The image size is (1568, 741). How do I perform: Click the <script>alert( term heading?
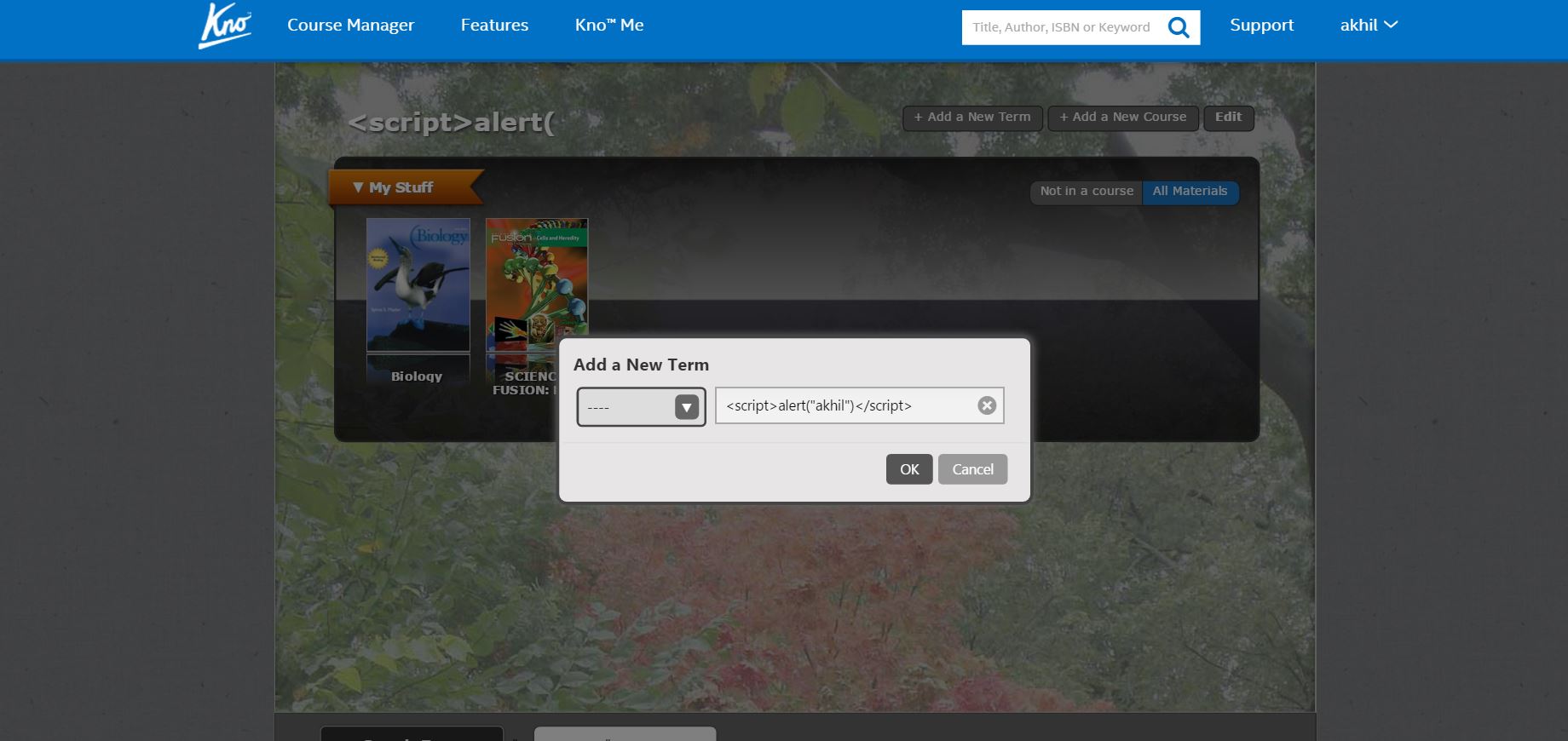tap(451, 123)
